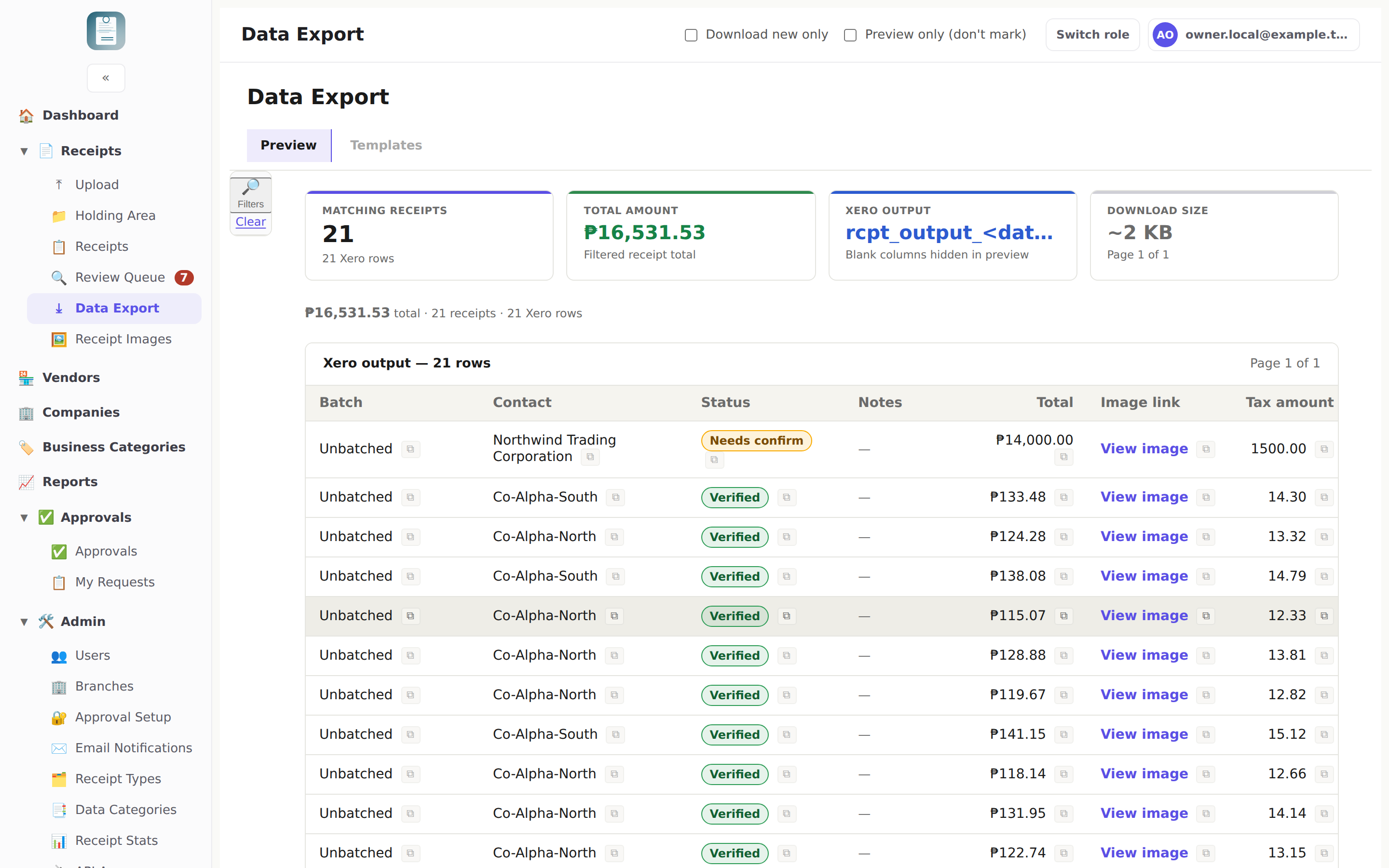Click the Receipt Stats bar-chart icon
Viewport: 1389px width, 868px height.
[58, 841]
